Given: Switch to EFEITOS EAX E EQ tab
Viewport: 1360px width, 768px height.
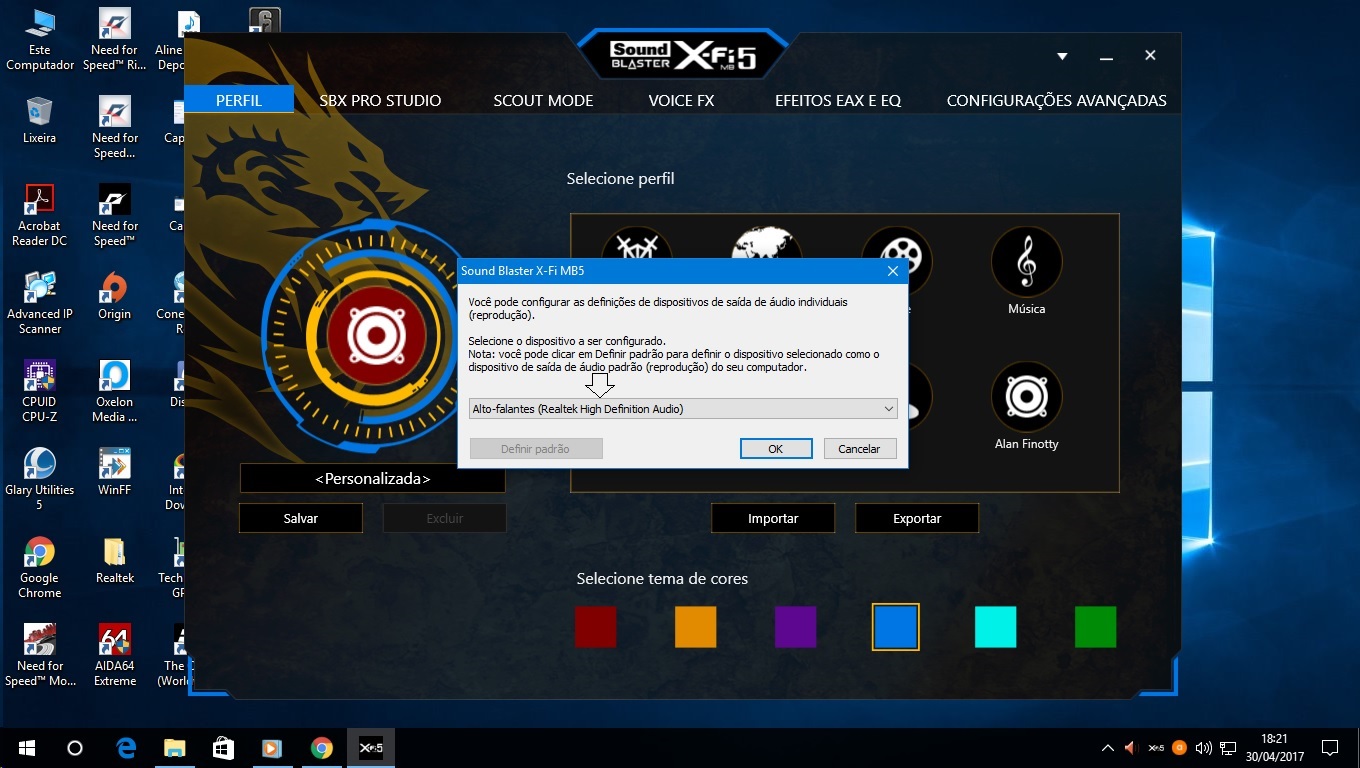Looking at the screenshot, I should [838, 100].
